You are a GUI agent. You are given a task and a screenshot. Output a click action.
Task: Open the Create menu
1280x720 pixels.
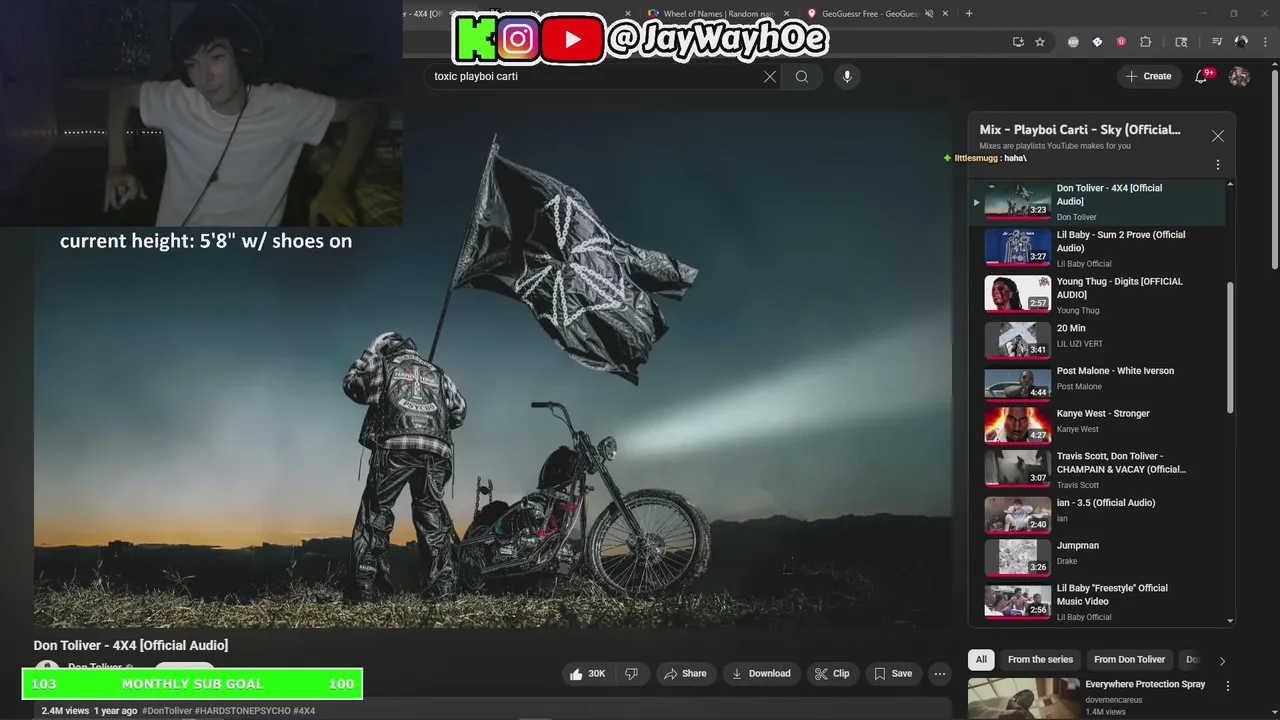tap(1148, 76)
